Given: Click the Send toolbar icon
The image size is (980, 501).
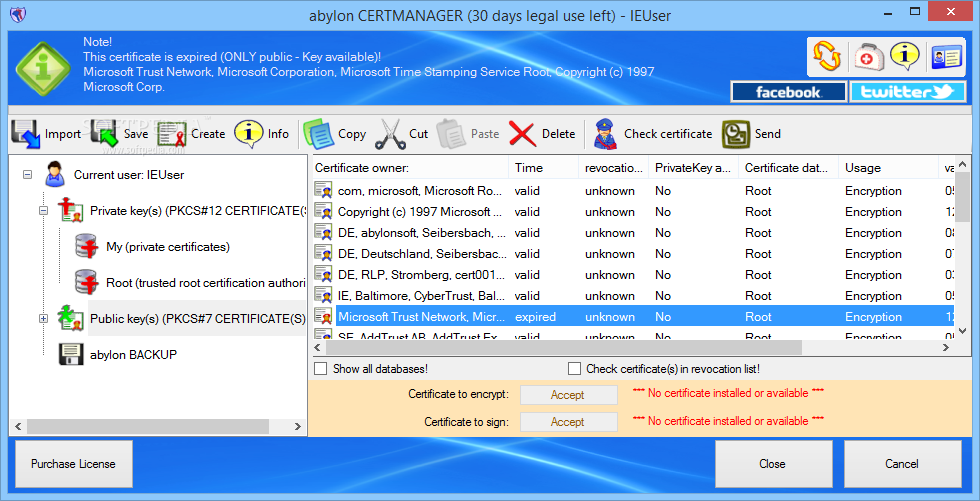Looking at the screenshot, I should [x=736, y=134].
